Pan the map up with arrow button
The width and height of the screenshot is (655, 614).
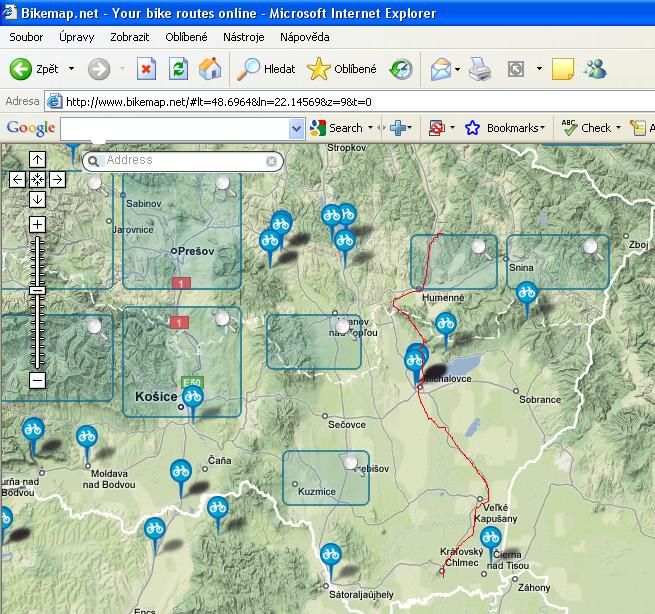[x=37, y=160]
